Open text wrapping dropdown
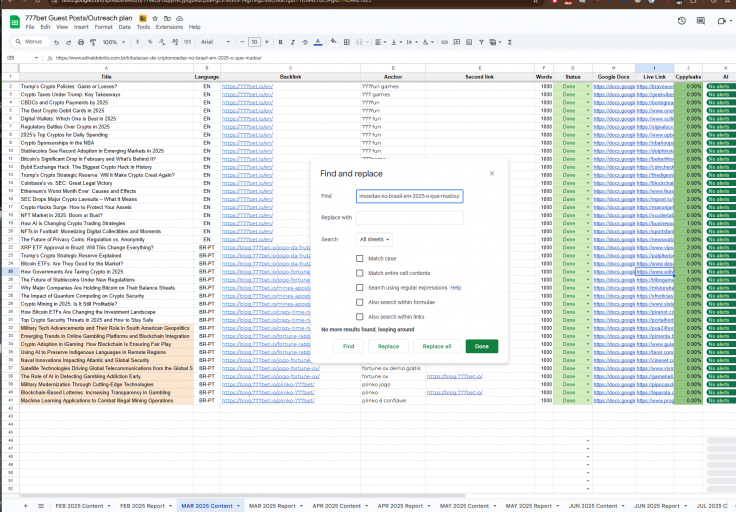This screenshot has height=512, width=736. pyautogui.click(x=411, y=42)
